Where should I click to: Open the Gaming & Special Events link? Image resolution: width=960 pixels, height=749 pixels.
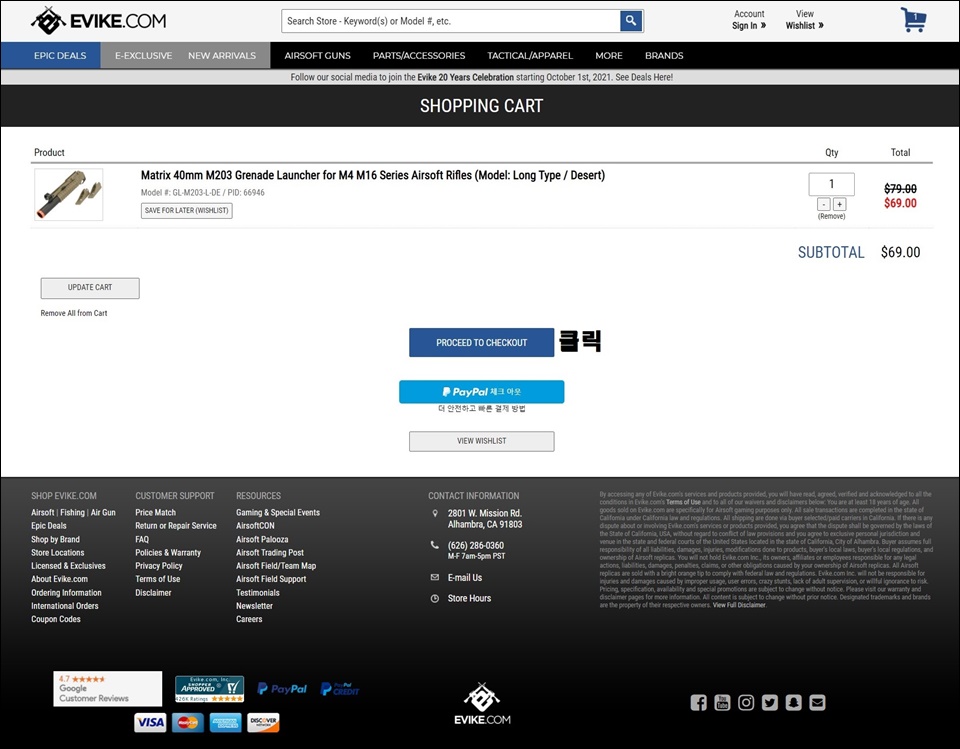[278, 513]
